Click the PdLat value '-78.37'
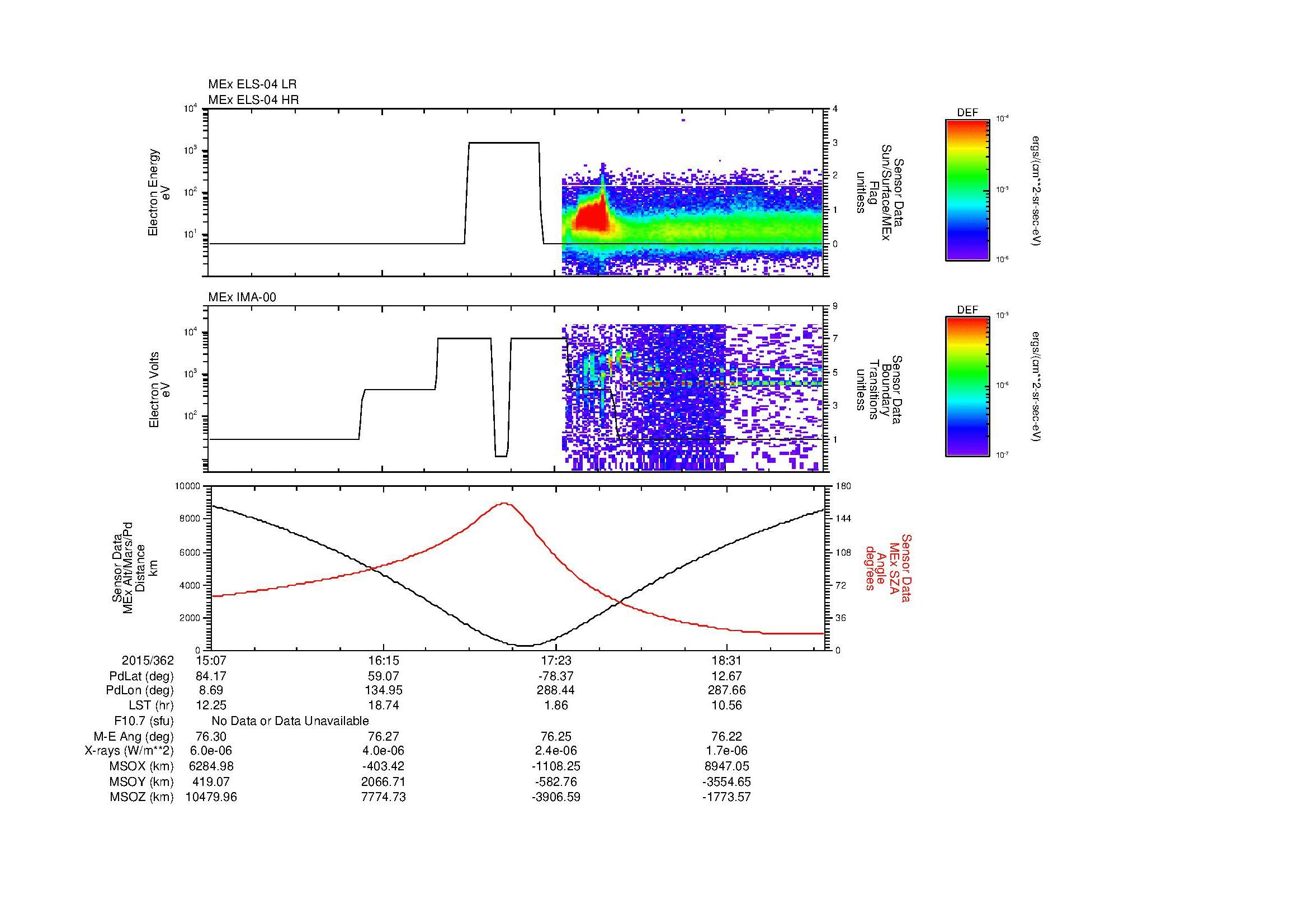The height and width of the screenshot is (924, 1308). (x=555, y=676)
